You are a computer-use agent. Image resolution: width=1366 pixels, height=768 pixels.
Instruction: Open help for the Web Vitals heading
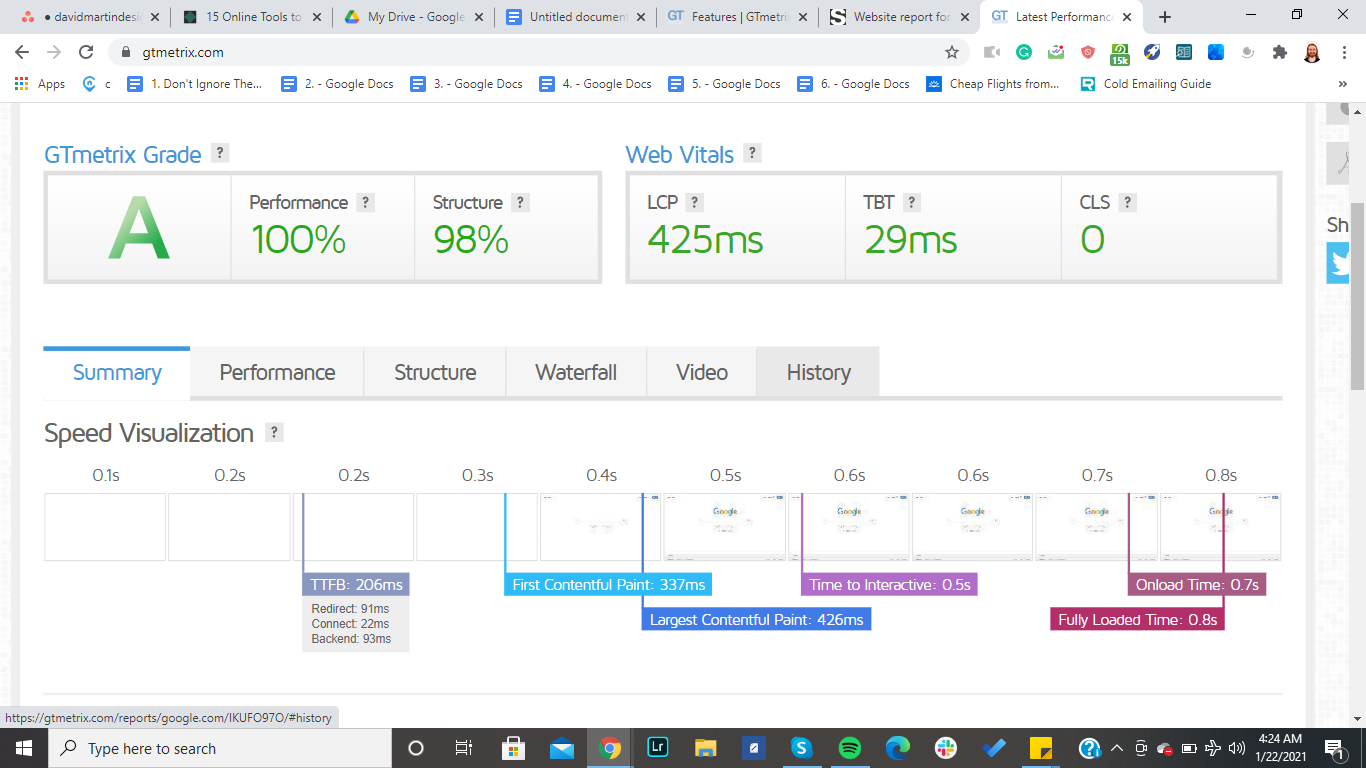point(753,153)
